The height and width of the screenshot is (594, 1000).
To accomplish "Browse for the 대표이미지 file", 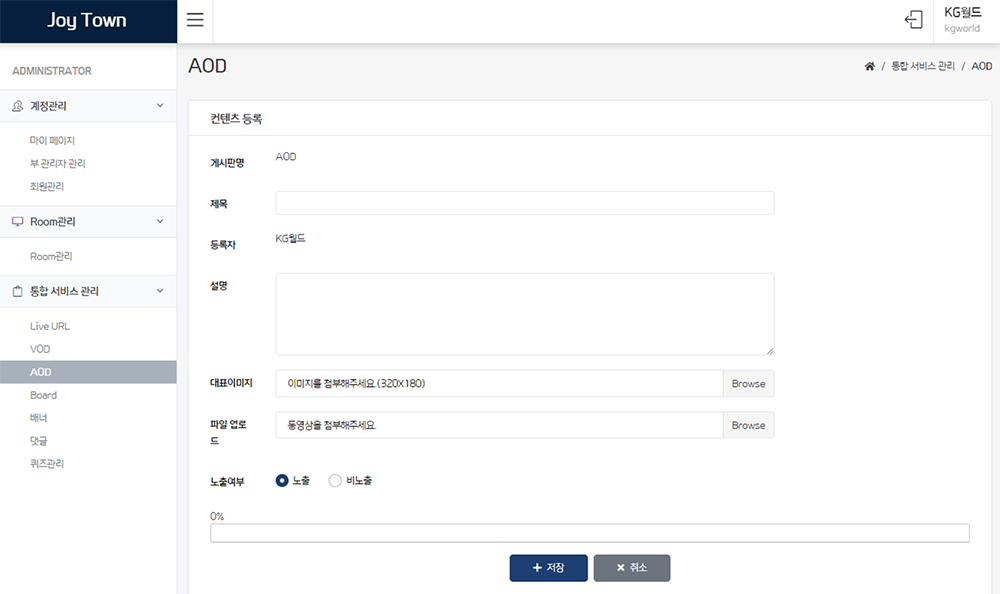I will (x=748, y=384).
